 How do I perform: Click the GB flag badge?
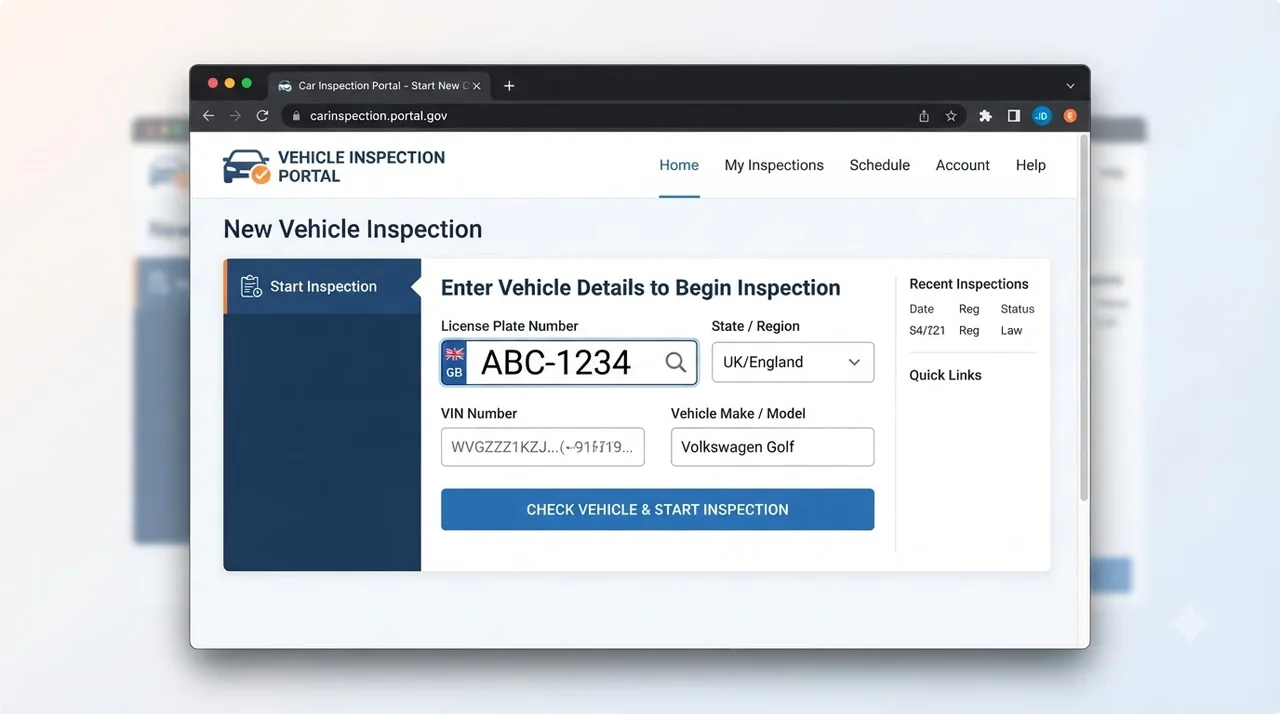click(x=454, y=362)
